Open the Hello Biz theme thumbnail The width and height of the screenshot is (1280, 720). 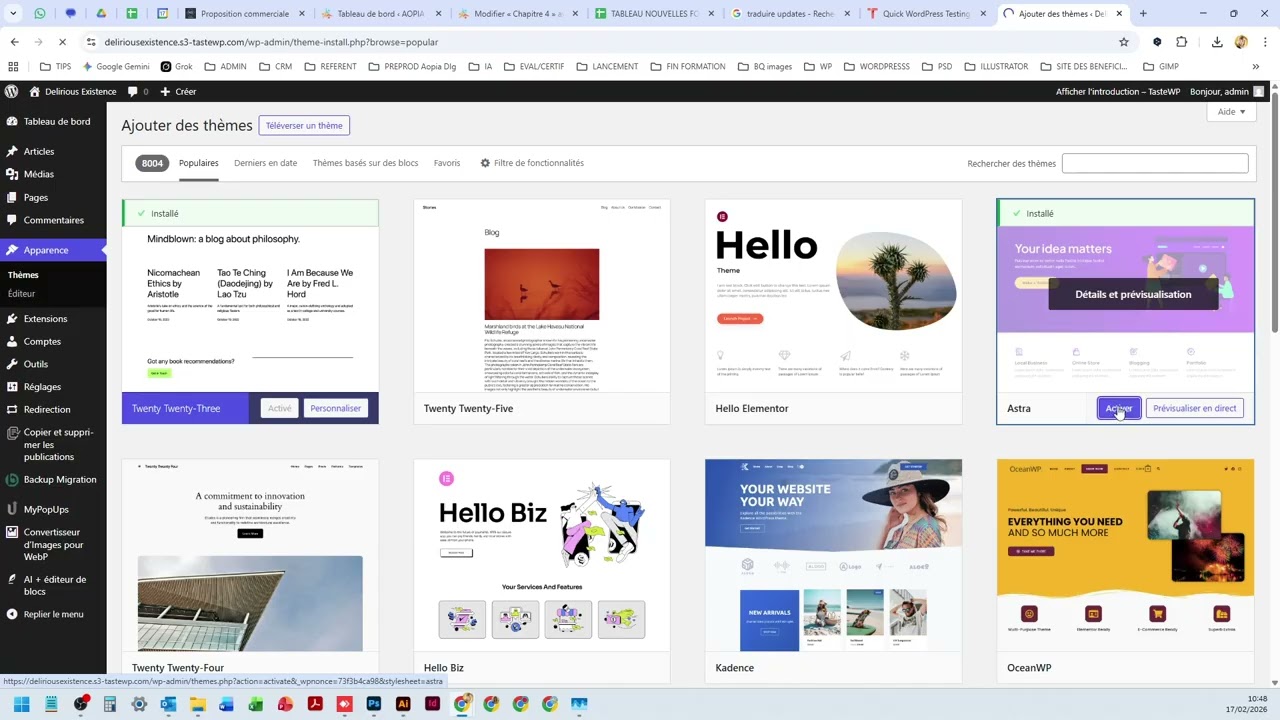[542, 555]
